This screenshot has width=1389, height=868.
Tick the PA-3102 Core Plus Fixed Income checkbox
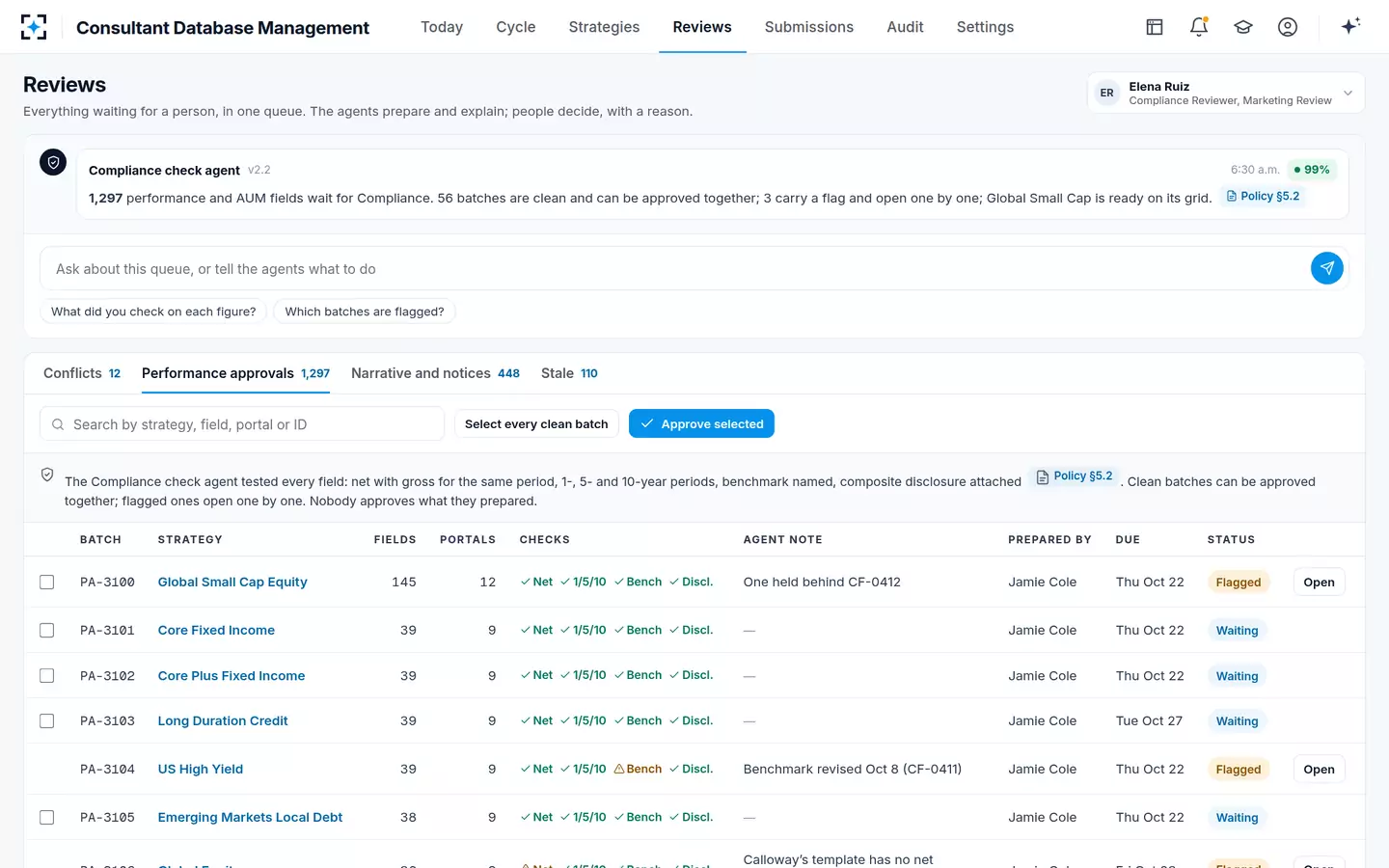click(46, 675)
